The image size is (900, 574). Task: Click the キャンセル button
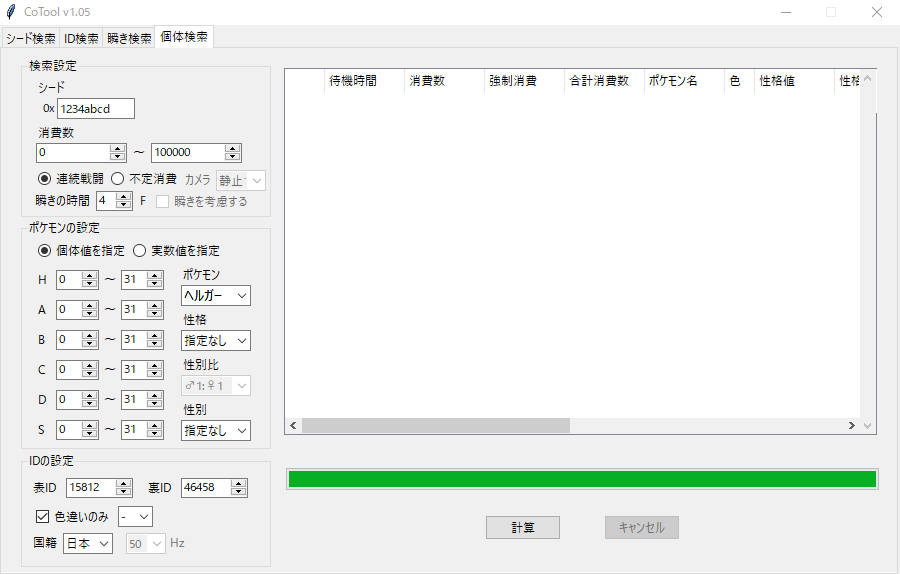coord(642,528)
